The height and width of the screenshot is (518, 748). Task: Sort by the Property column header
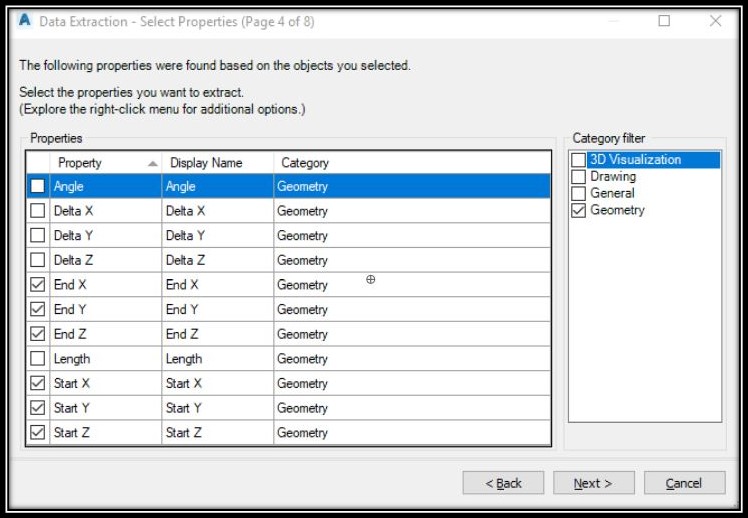point(106,163)
